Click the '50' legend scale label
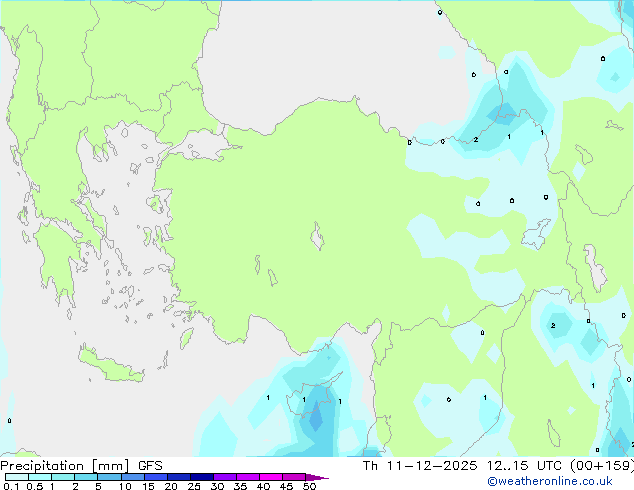The height and width of the screenshot is (490, 634). pos(309,486)
